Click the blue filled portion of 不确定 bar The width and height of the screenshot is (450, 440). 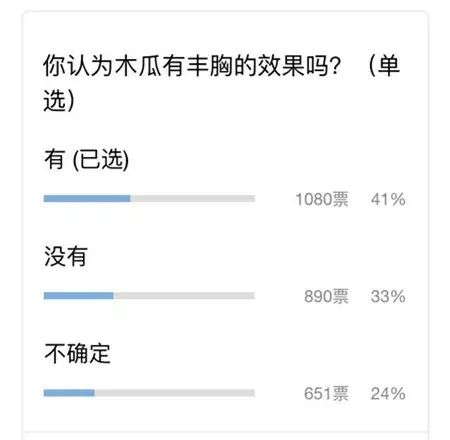(69, 393)
